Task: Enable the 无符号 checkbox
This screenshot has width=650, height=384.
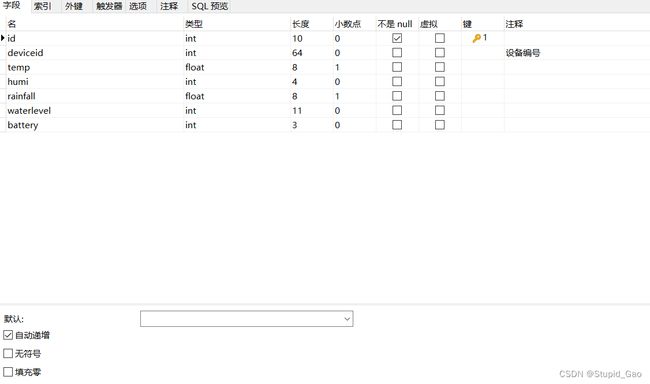Action: pyautogui.click(x=8, y=353)
